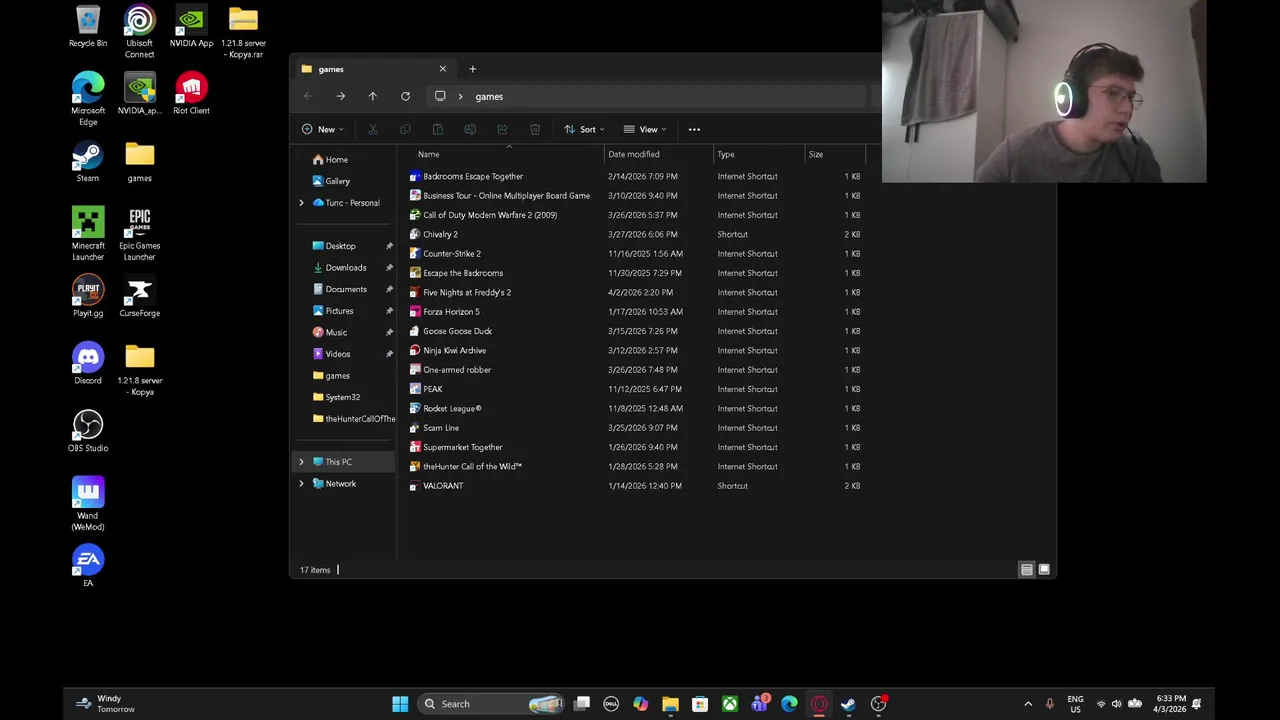
Task: Open Opera GX from the taskbar
Action: 819,704
